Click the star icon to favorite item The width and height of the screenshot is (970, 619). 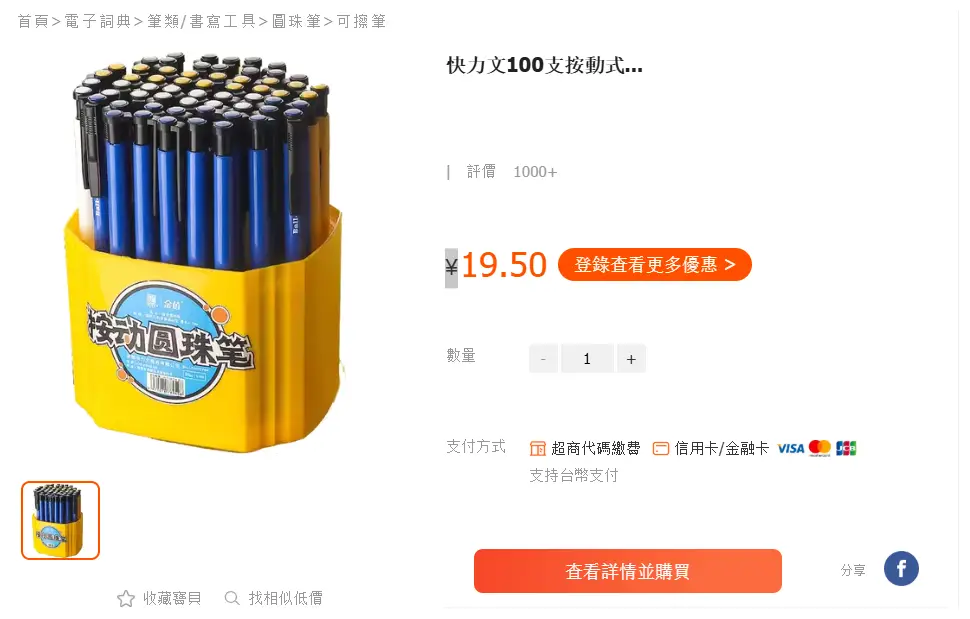point(126,598)
